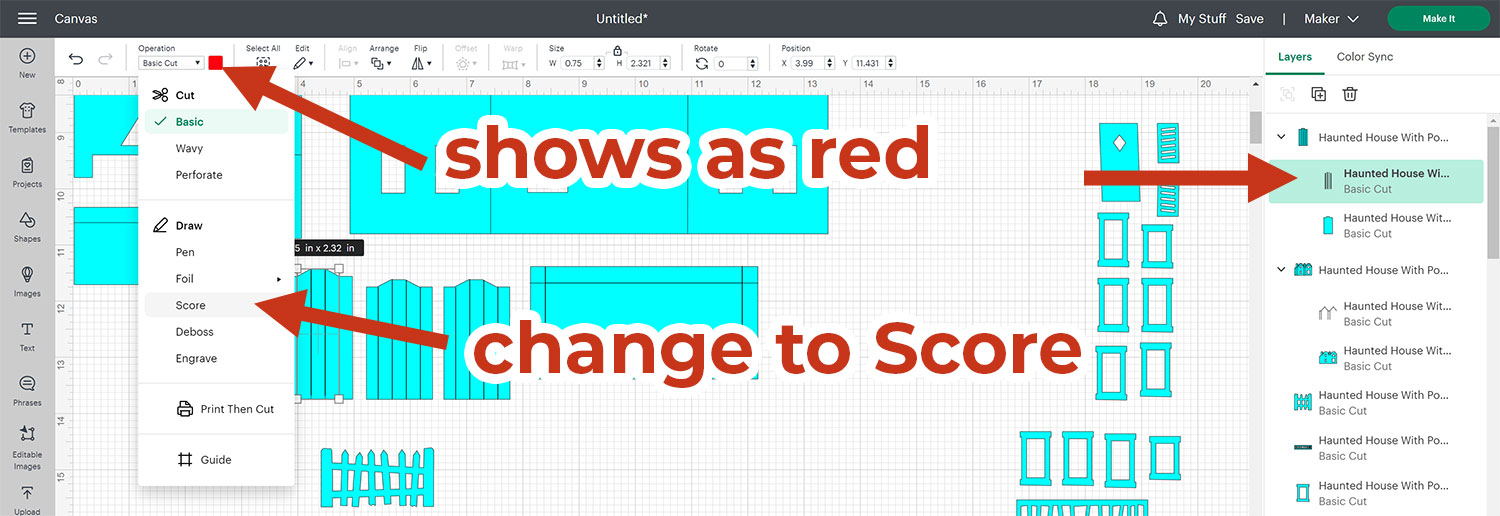
Task: Open the Images library
Action: [27, 282]
